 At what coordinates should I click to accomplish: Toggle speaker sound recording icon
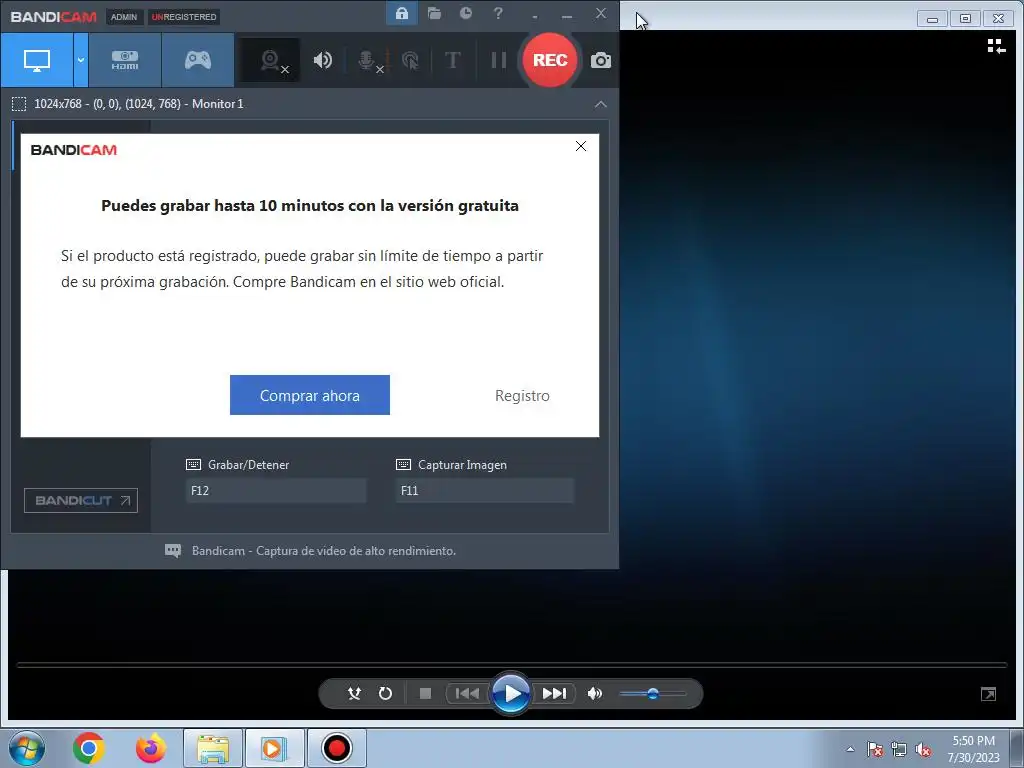(x=323, y=60)
